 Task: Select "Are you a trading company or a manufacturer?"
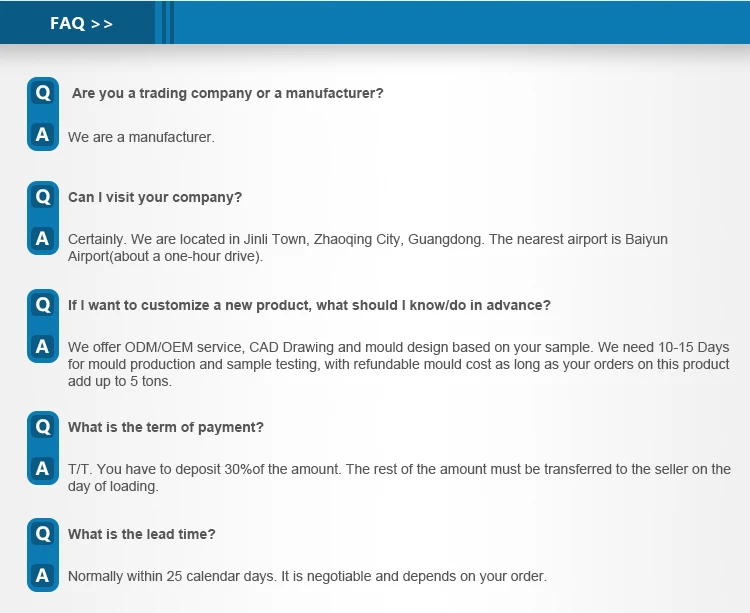point(227,93)
